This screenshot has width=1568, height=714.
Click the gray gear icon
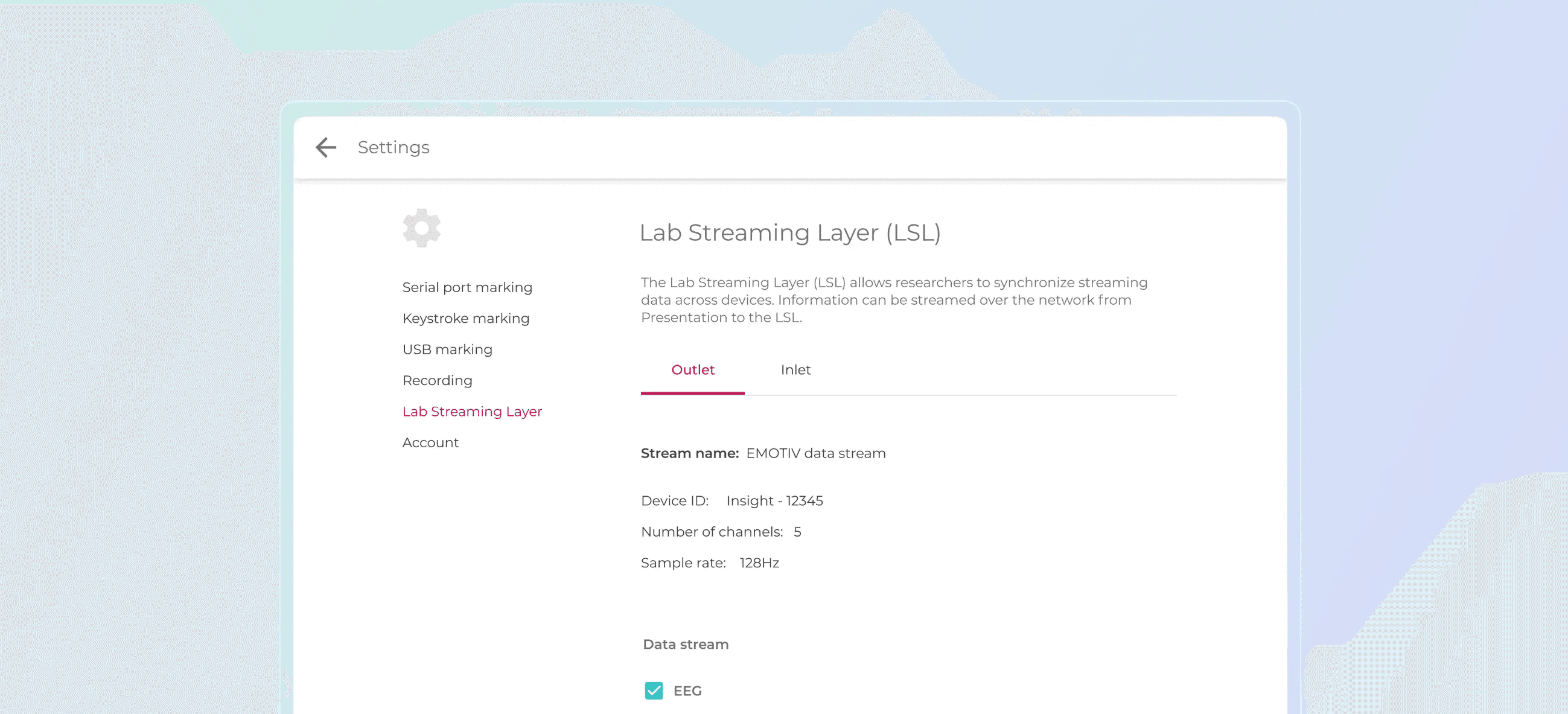click(421, 228)
